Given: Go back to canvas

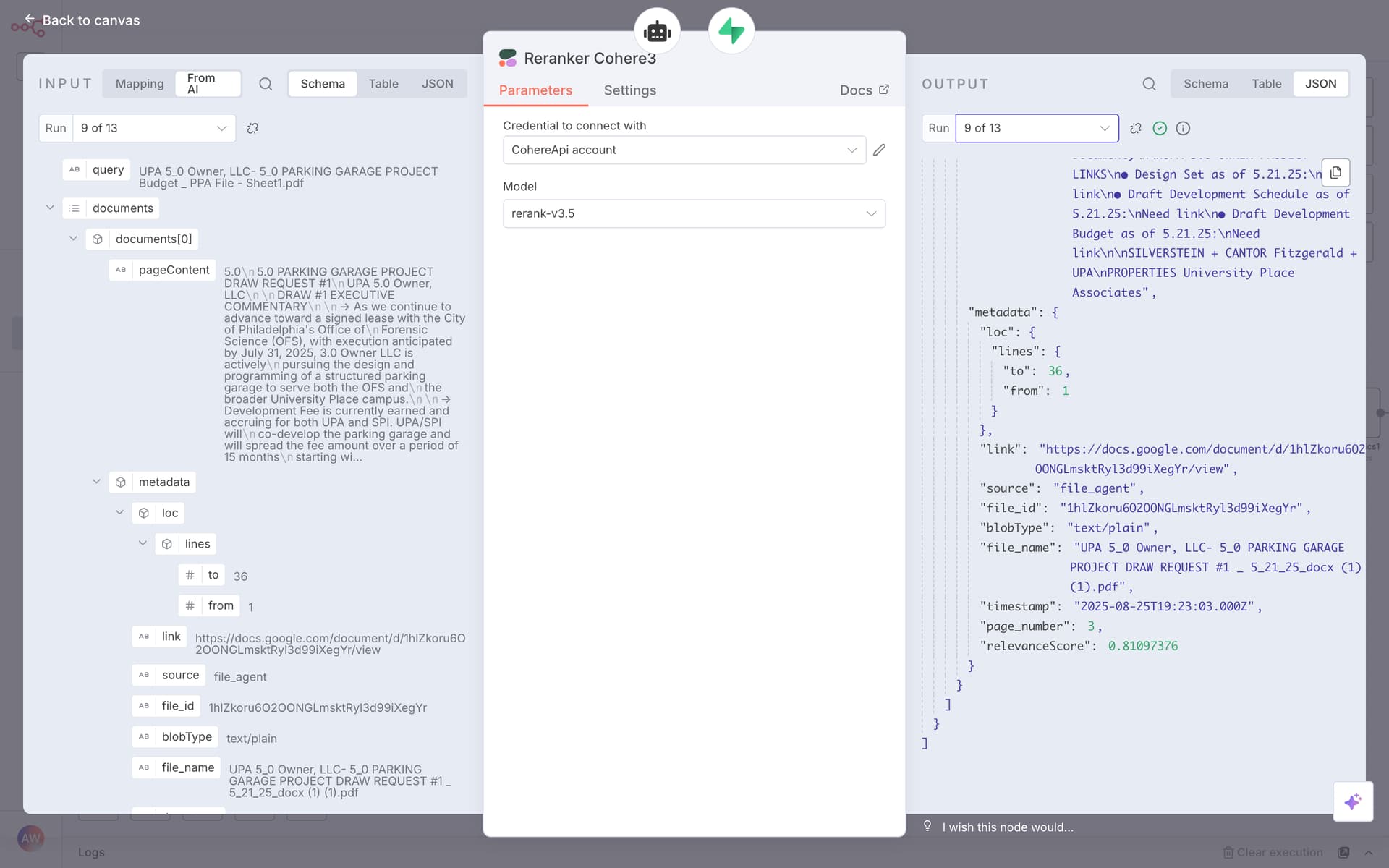Looking at the screenshot, I should [82, 20].
